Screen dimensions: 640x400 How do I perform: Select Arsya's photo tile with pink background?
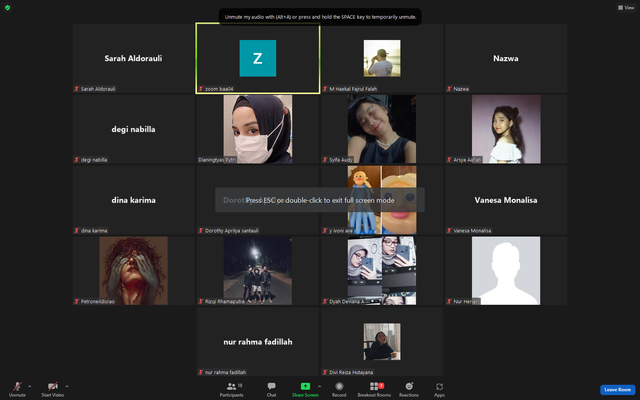click(506, 129)
